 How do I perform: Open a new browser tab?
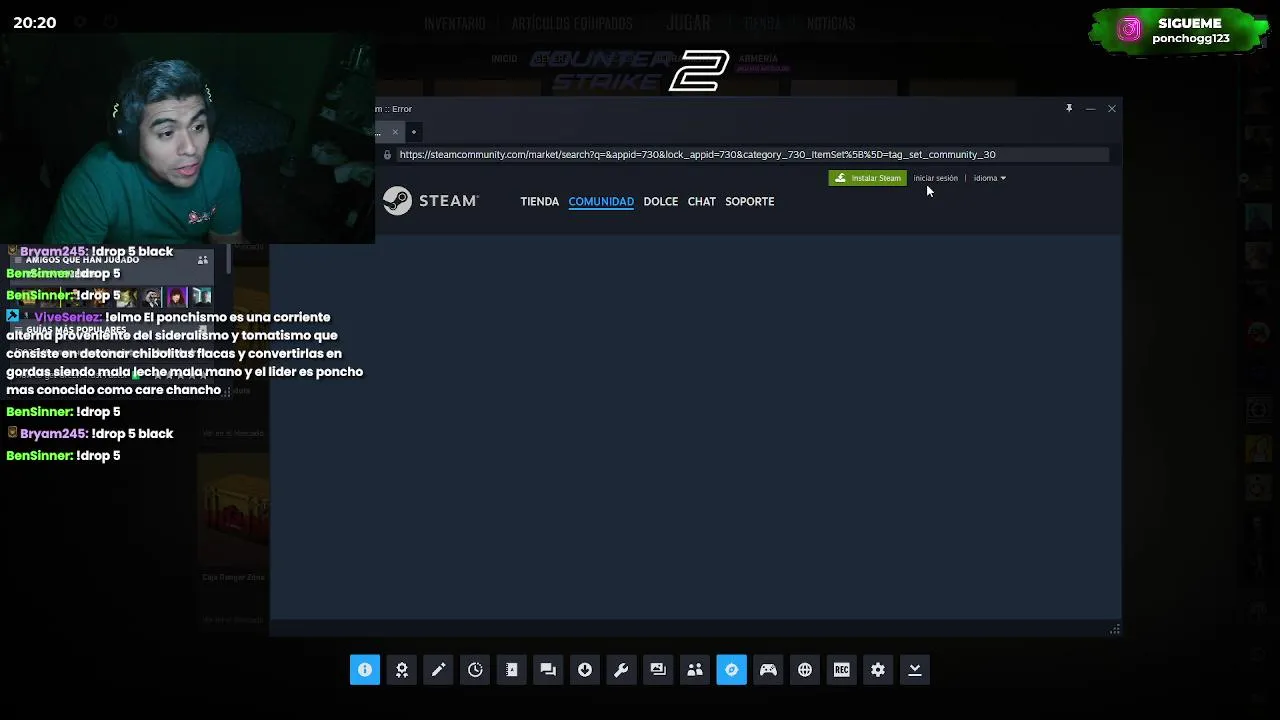tap(413, 132)
